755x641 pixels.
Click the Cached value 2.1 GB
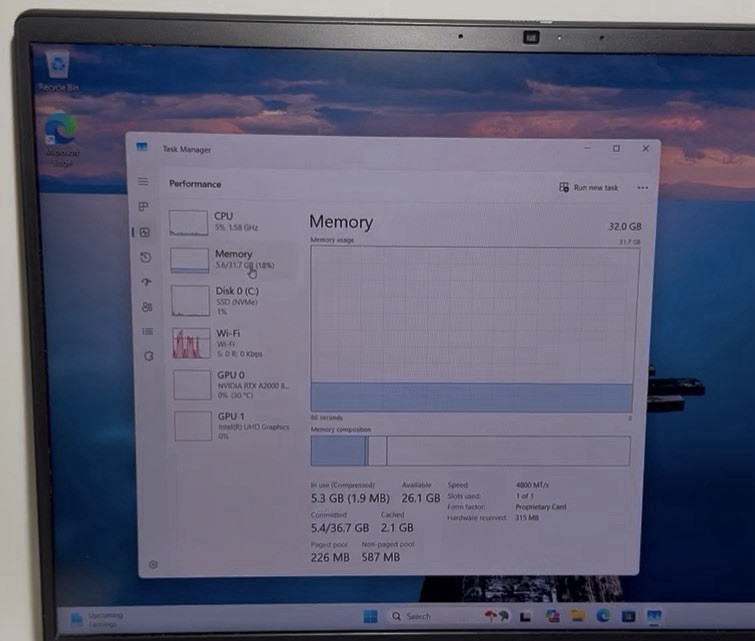[x=397, y=528]
